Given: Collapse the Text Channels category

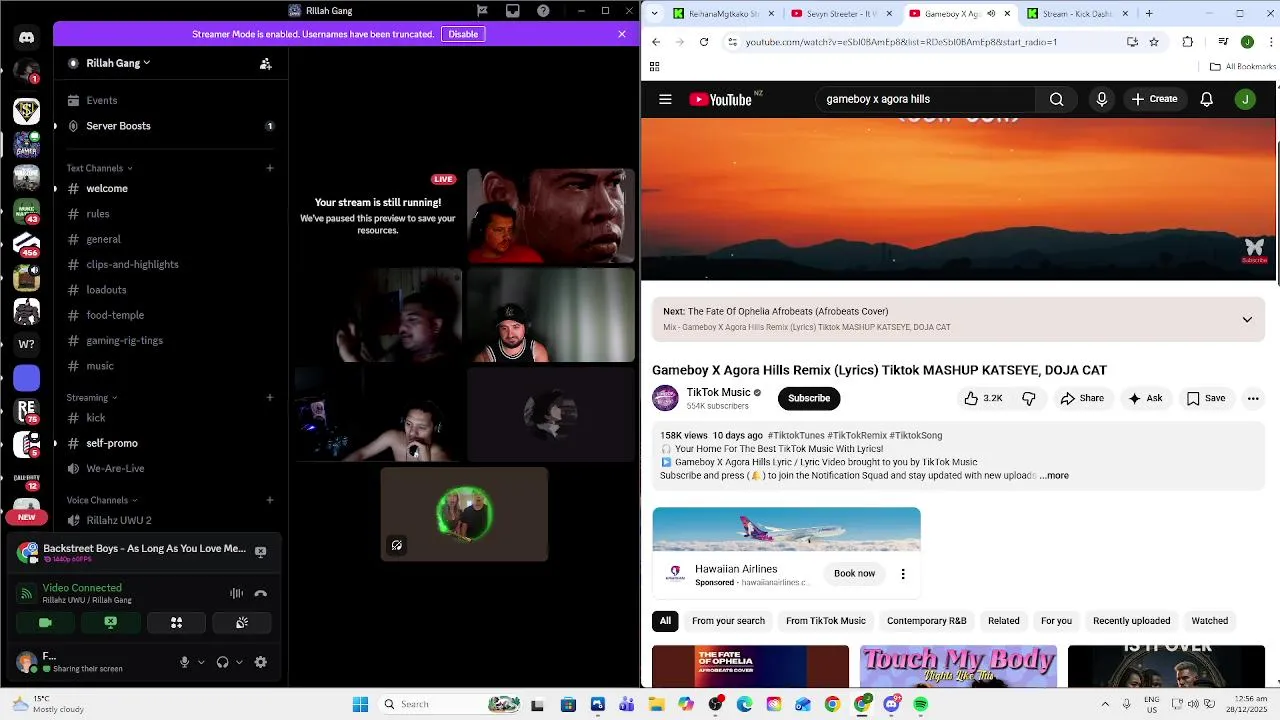Looking at the screenshot, I should coord(99,168).
